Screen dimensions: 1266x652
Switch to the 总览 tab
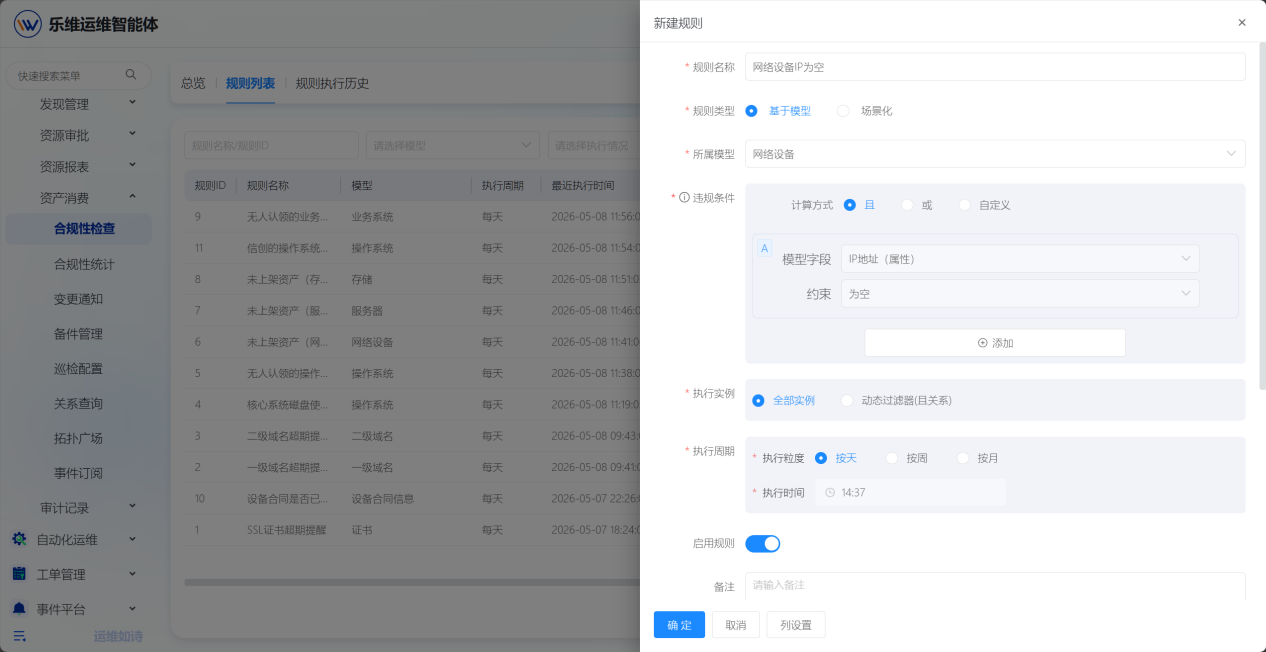tap(193, 83)
